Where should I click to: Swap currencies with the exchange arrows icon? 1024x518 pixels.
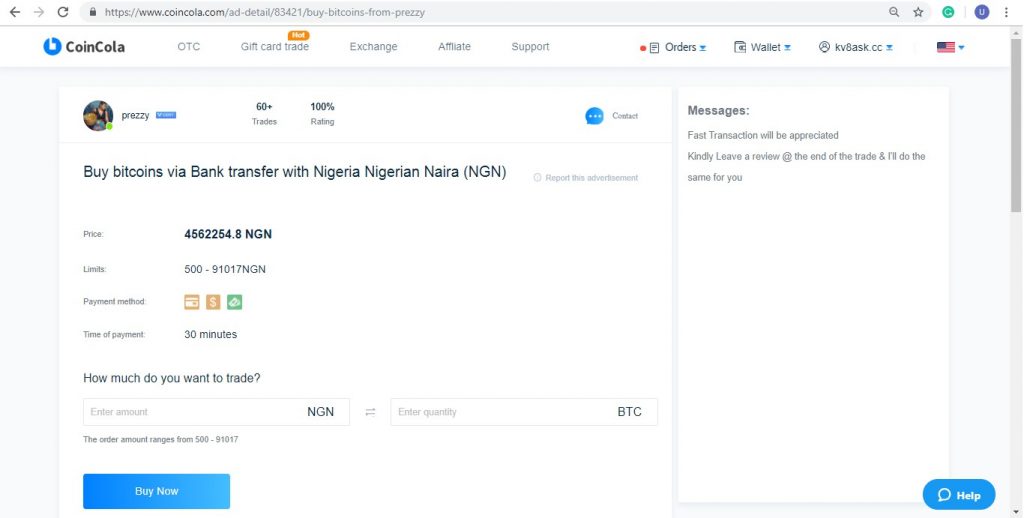[370, 412]
